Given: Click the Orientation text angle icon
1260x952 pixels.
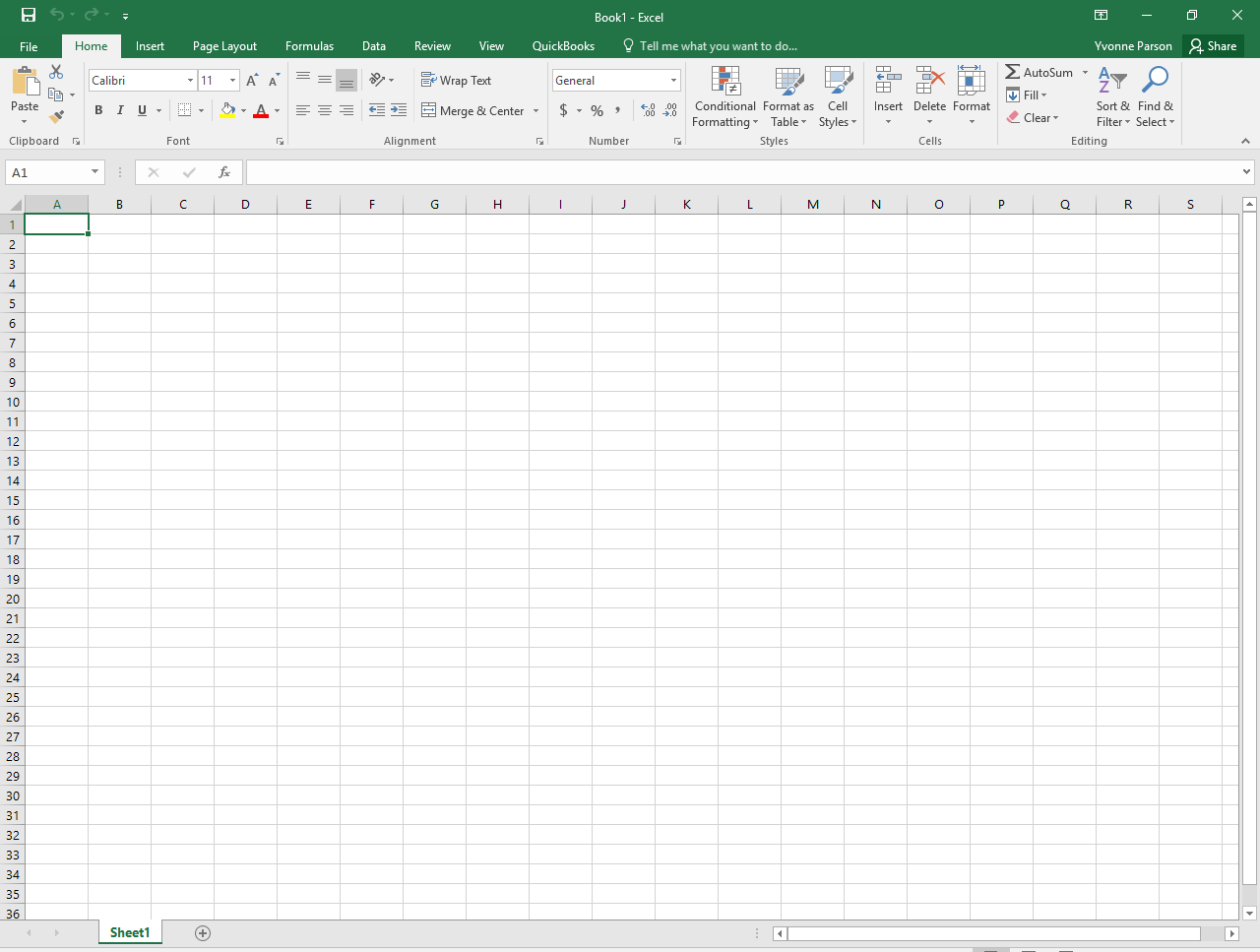Looking at the screenshot, I should click(x=377, y=80).
